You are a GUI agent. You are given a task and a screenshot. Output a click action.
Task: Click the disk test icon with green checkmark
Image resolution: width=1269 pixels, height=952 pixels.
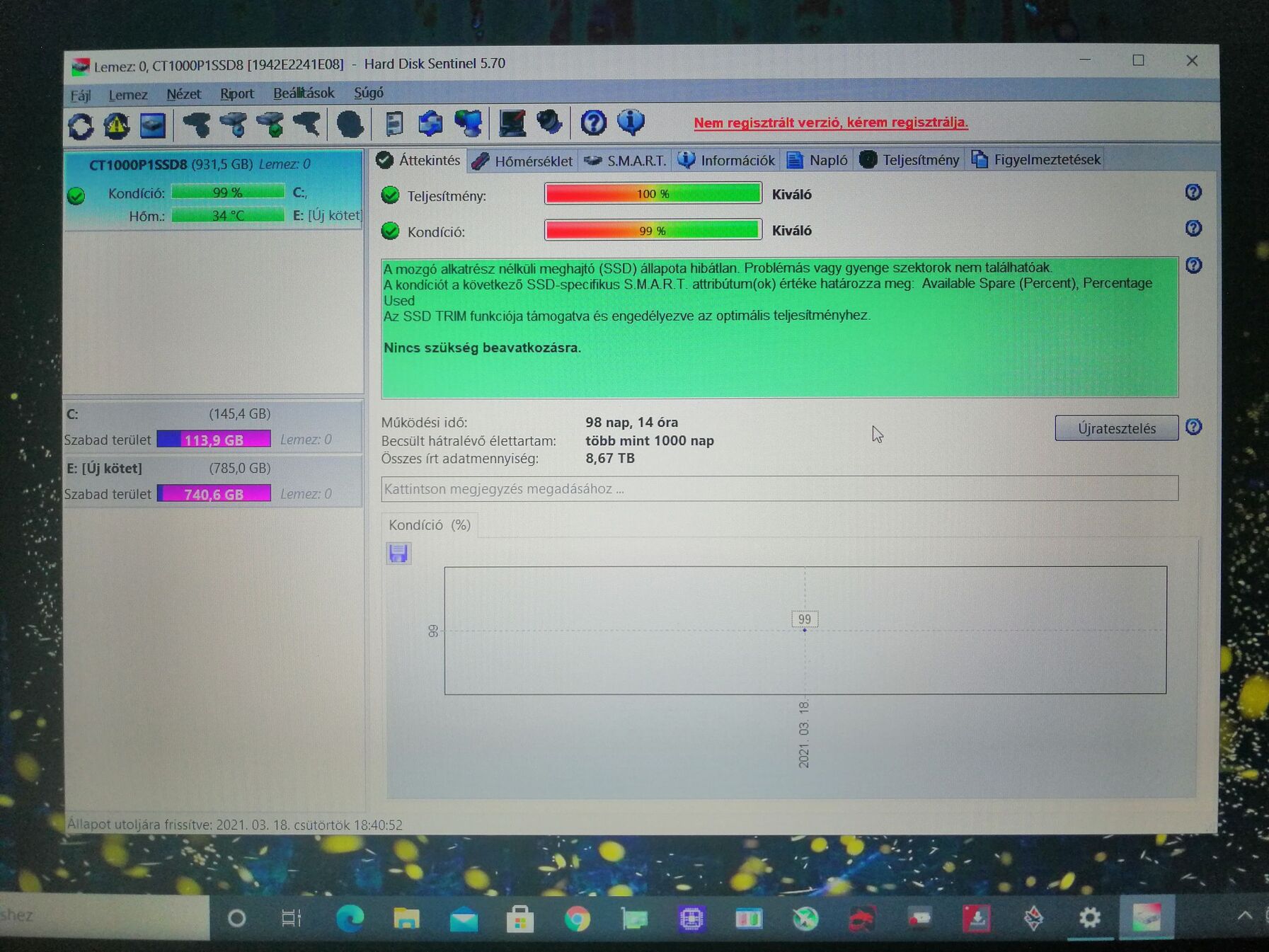(x=270, y=125)
